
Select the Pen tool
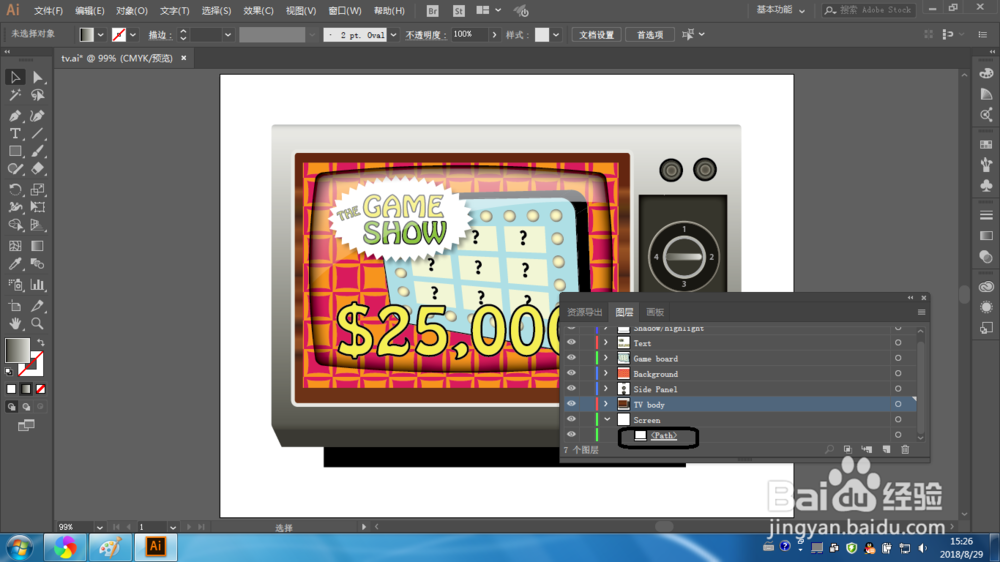point(15,115)
